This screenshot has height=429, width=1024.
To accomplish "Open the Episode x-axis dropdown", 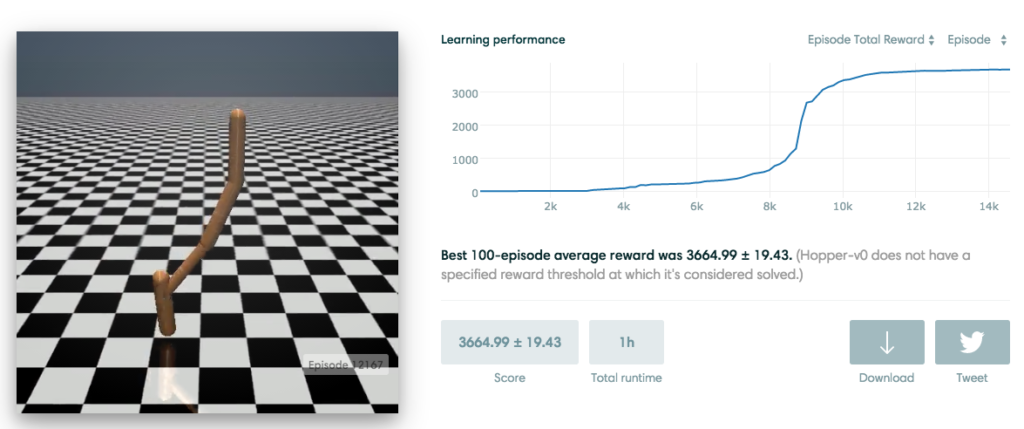I will coord(977,40).
